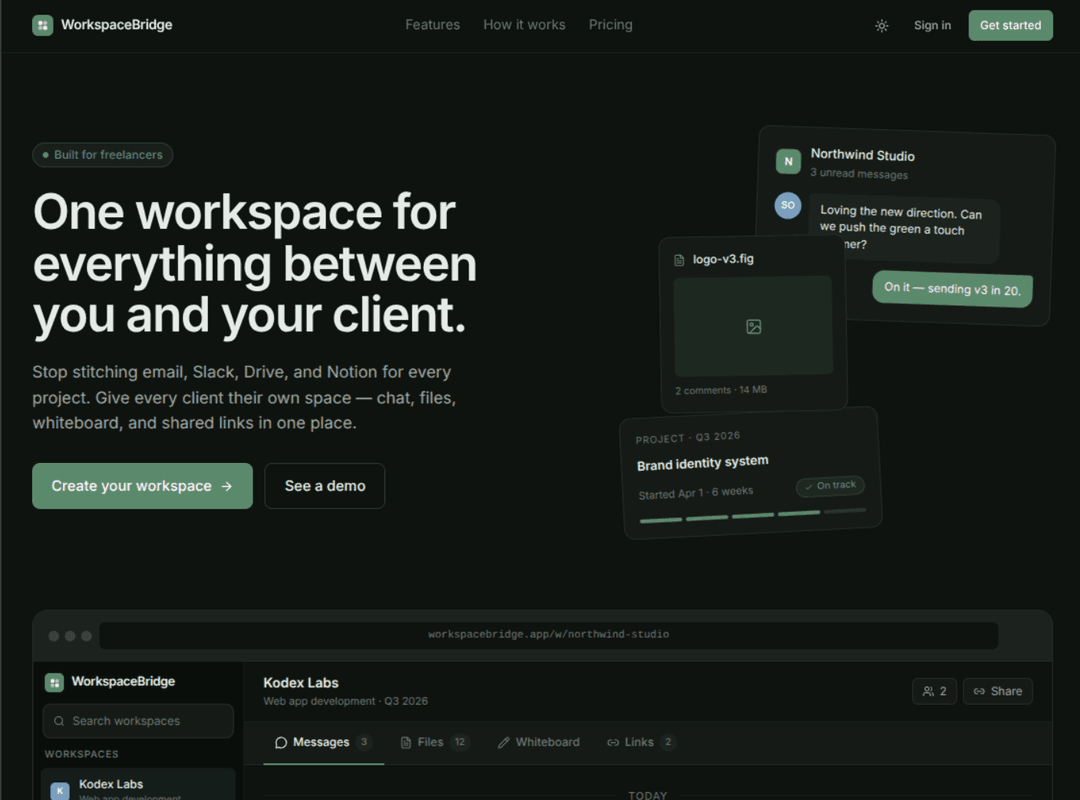This screenshot has width=1080, height=800.
Task: Switch to the Messages tab
Action: [x=323, y=742]
